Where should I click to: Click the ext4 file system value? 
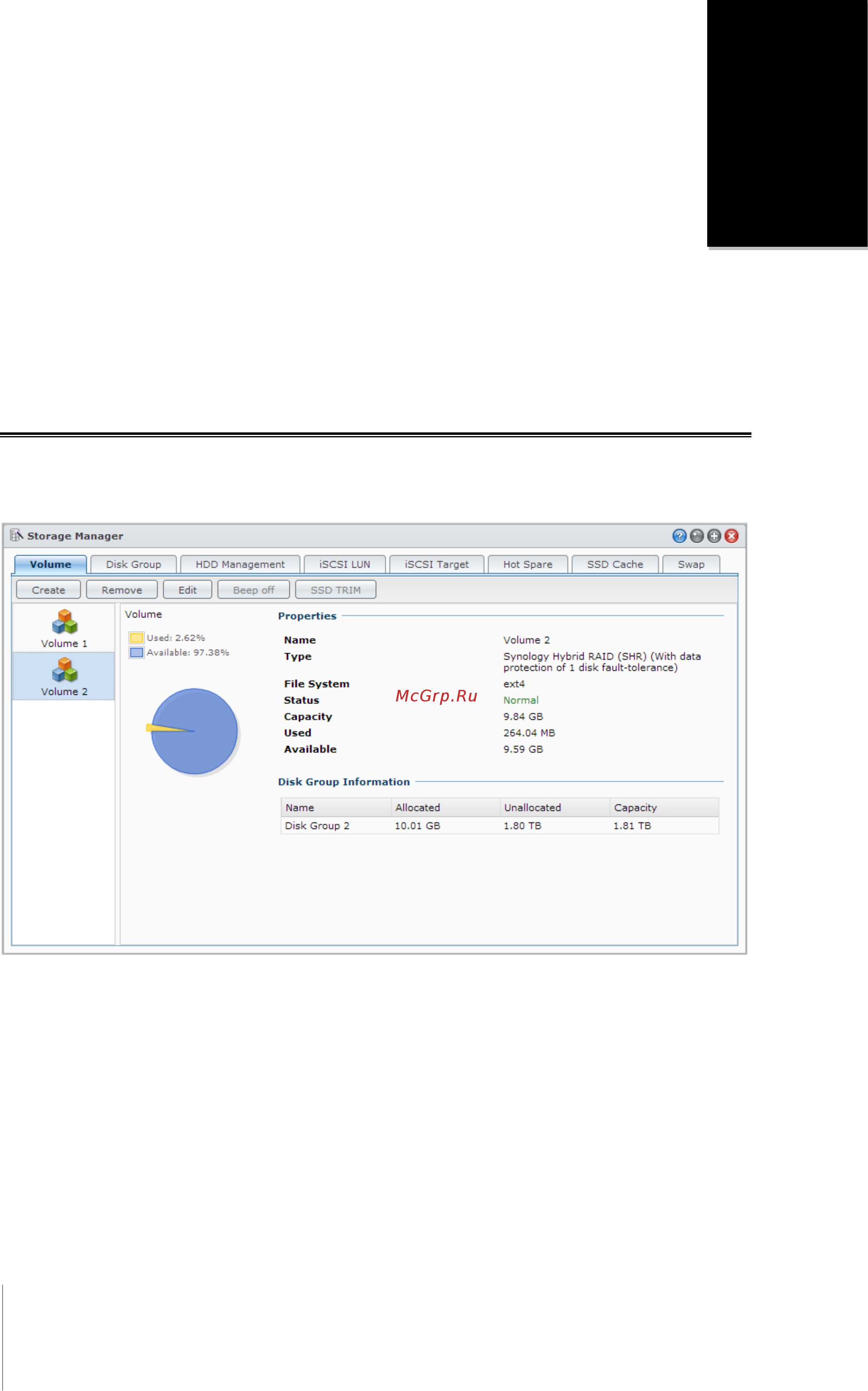tap(514, 684)
